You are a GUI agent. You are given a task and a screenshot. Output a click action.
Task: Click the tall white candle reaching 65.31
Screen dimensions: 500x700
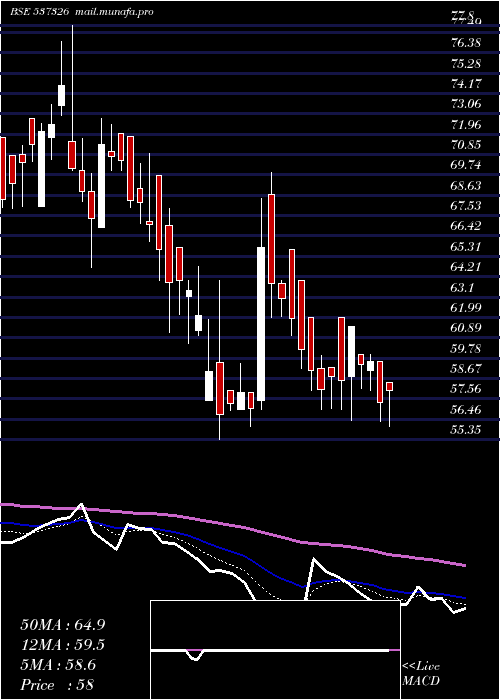point(261,324)
